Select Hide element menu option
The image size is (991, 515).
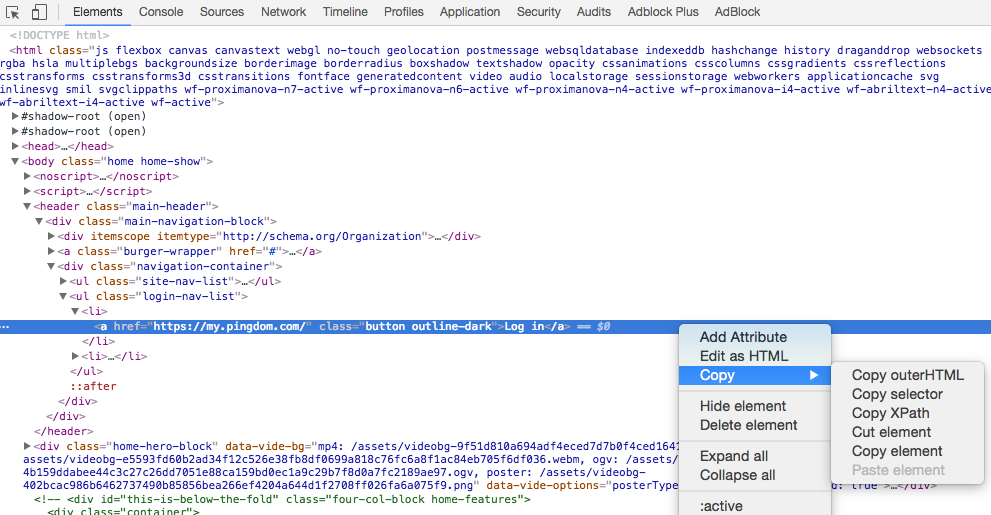[742, 406]
